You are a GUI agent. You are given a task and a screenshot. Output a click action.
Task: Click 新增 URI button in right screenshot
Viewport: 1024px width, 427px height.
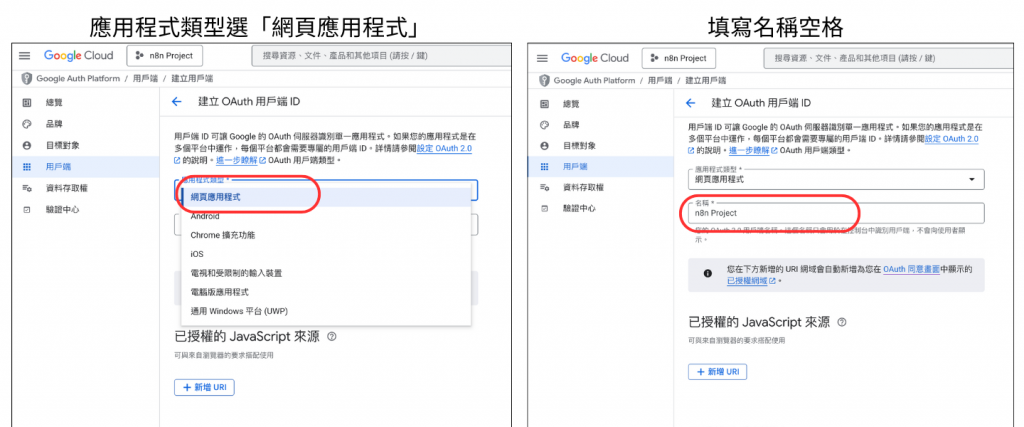coord(718,372)
